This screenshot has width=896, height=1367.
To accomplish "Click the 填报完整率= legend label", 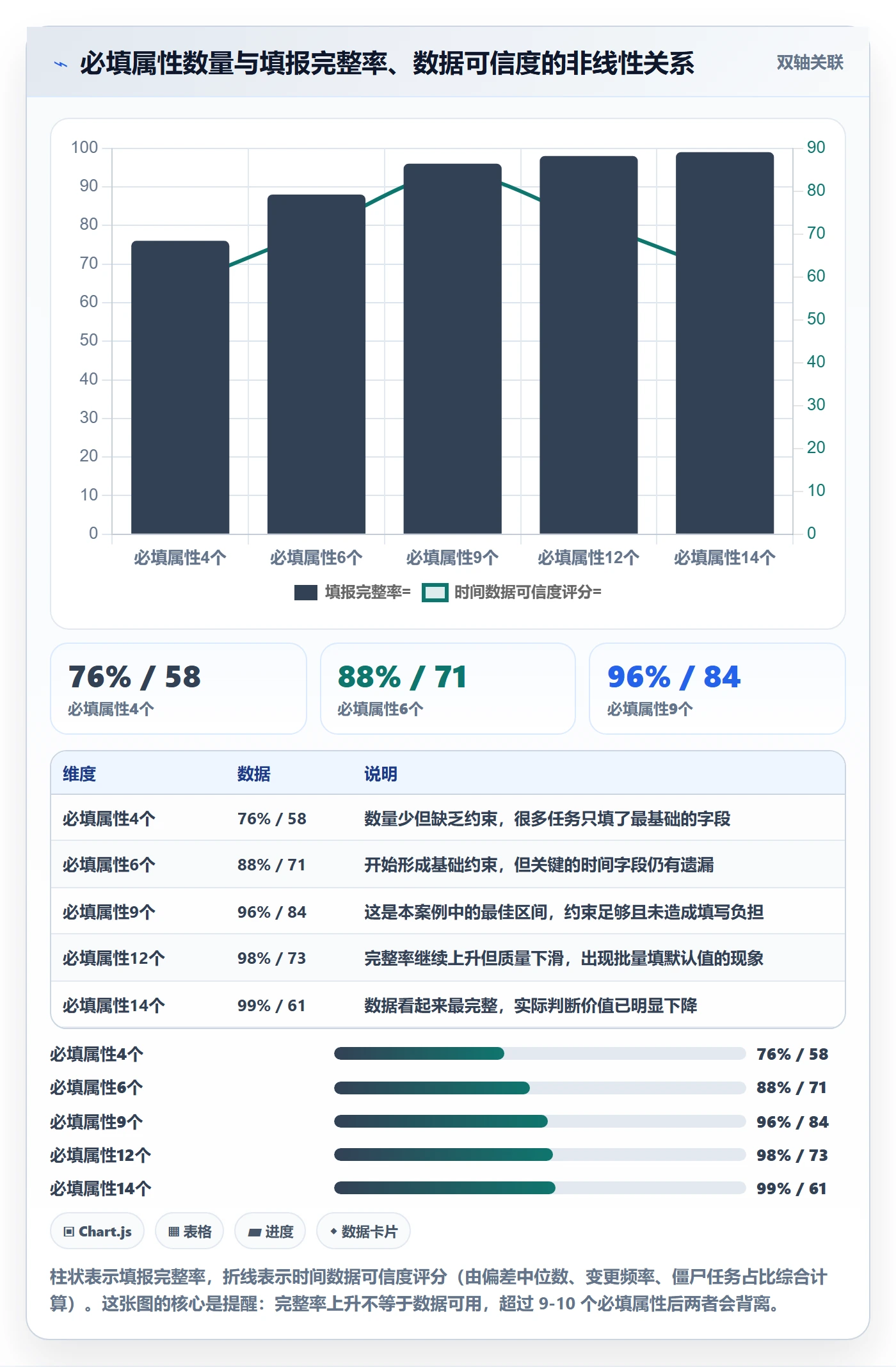I will [367, 592].
